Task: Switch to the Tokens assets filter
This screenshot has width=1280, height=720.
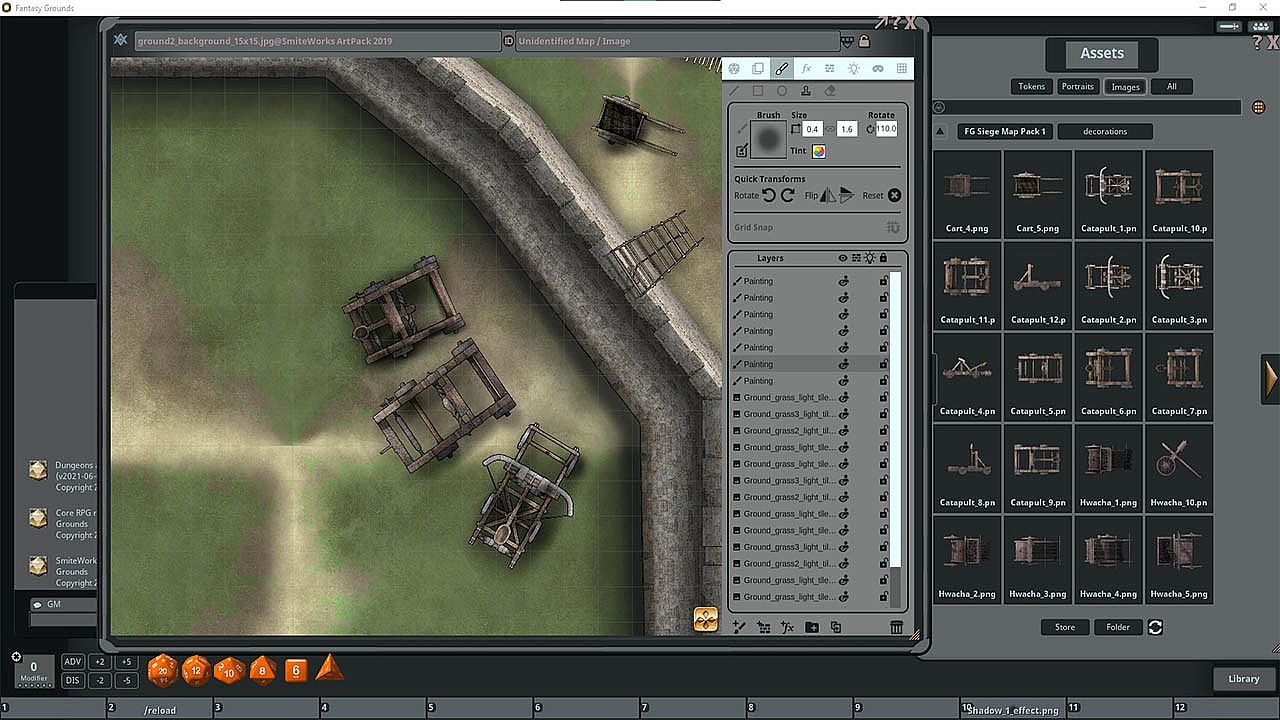Action: pyautogui.click(x=1031, y=86)
